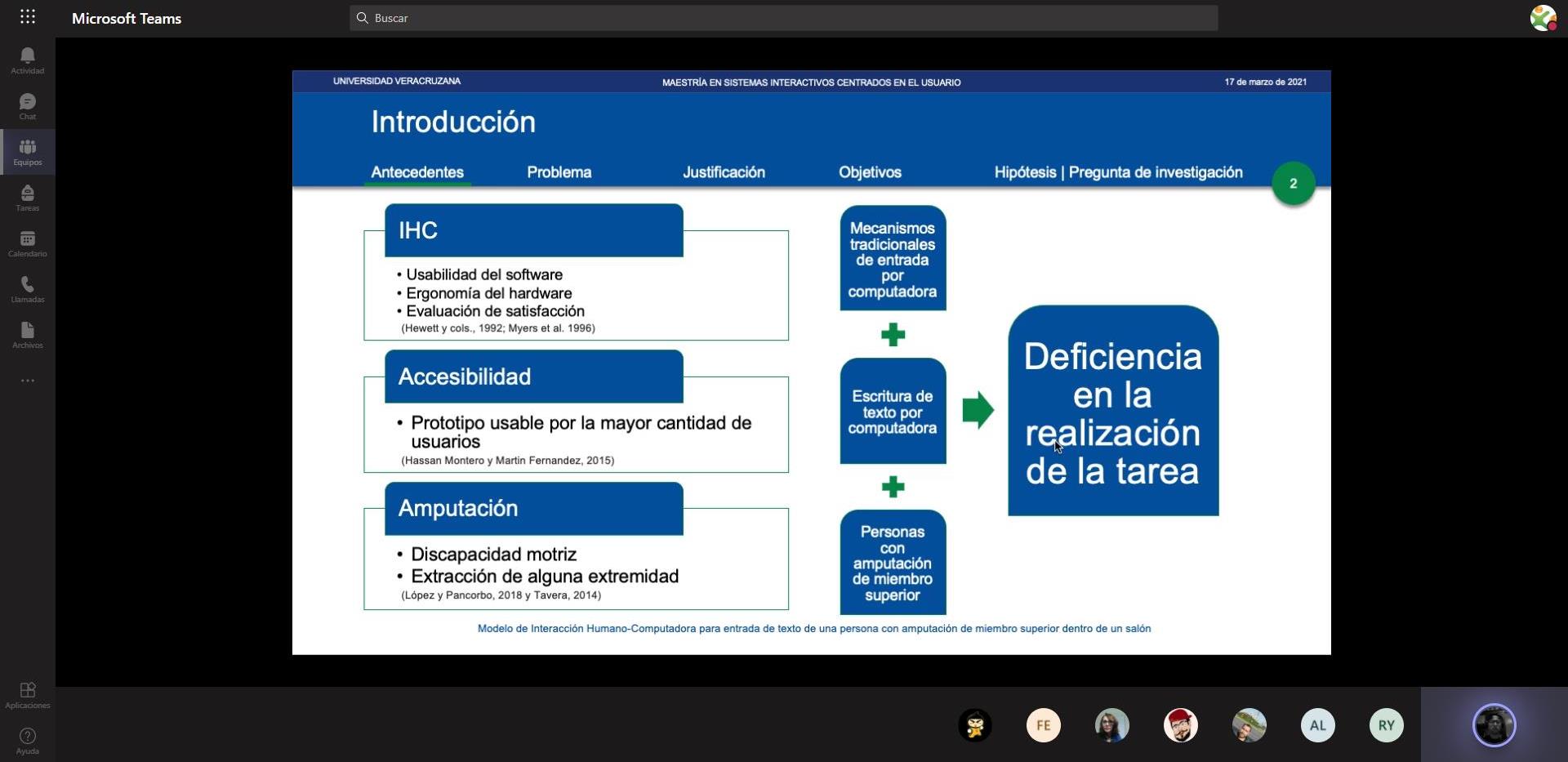Screen dimensions: 1568x762
Task: Open Tareas in the sidebar
Action: (27, 197)
